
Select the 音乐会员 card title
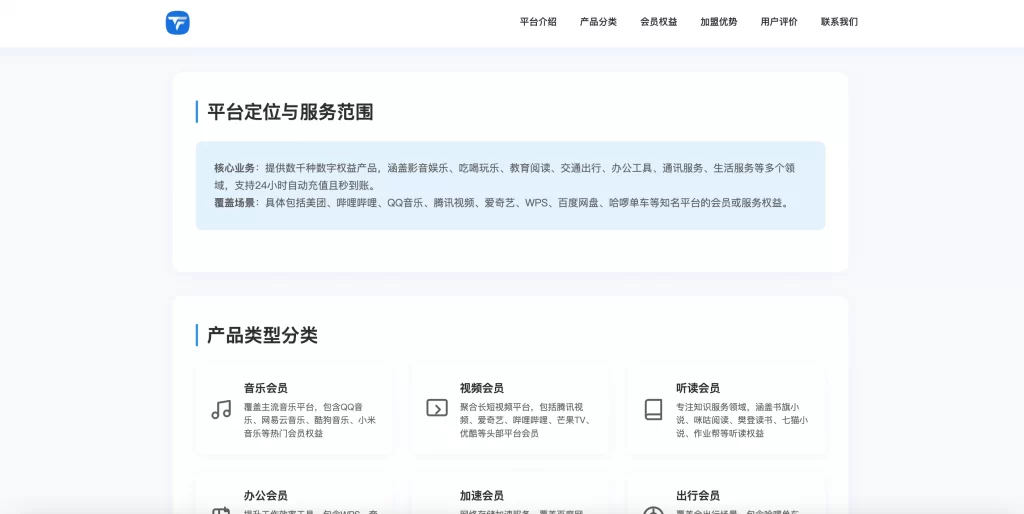(266, 388)
